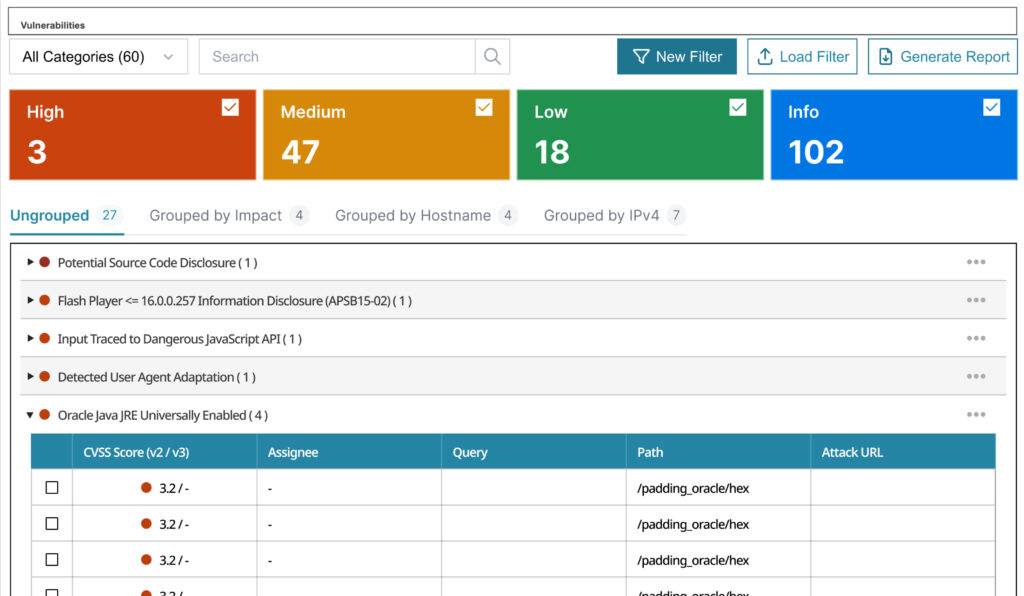Uncheck the Medium severity filter checkbox
The width and height of the screenshot is (1024, 596).
[483, 107]
